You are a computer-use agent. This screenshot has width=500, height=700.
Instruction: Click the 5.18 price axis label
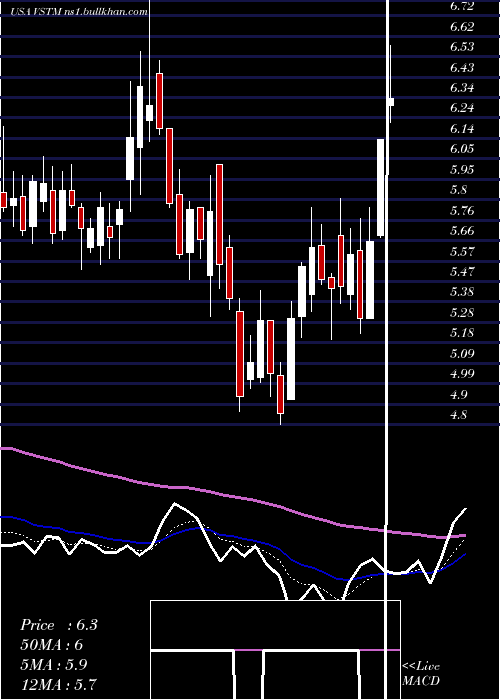[462, 333]
